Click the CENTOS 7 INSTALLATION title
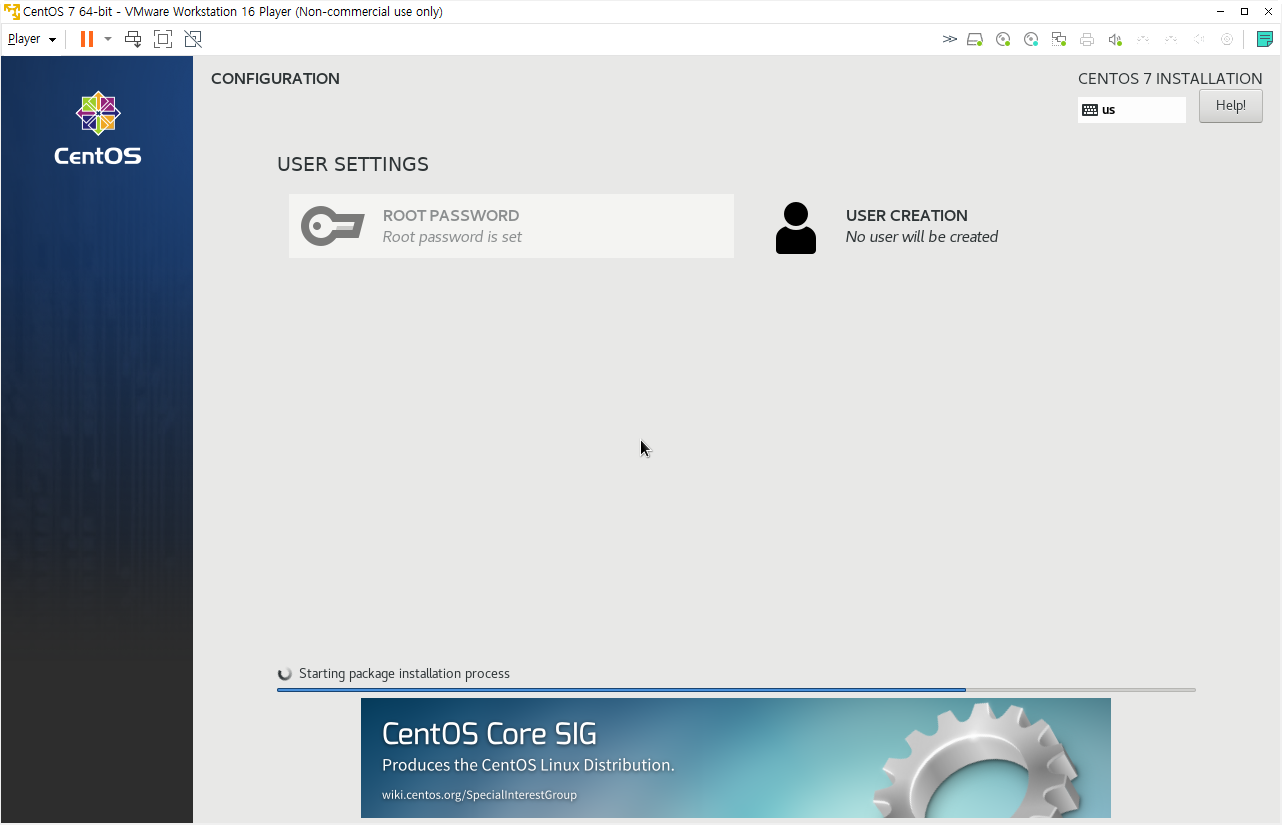This screenshot has height=825, width=1282. (1170, 79)
